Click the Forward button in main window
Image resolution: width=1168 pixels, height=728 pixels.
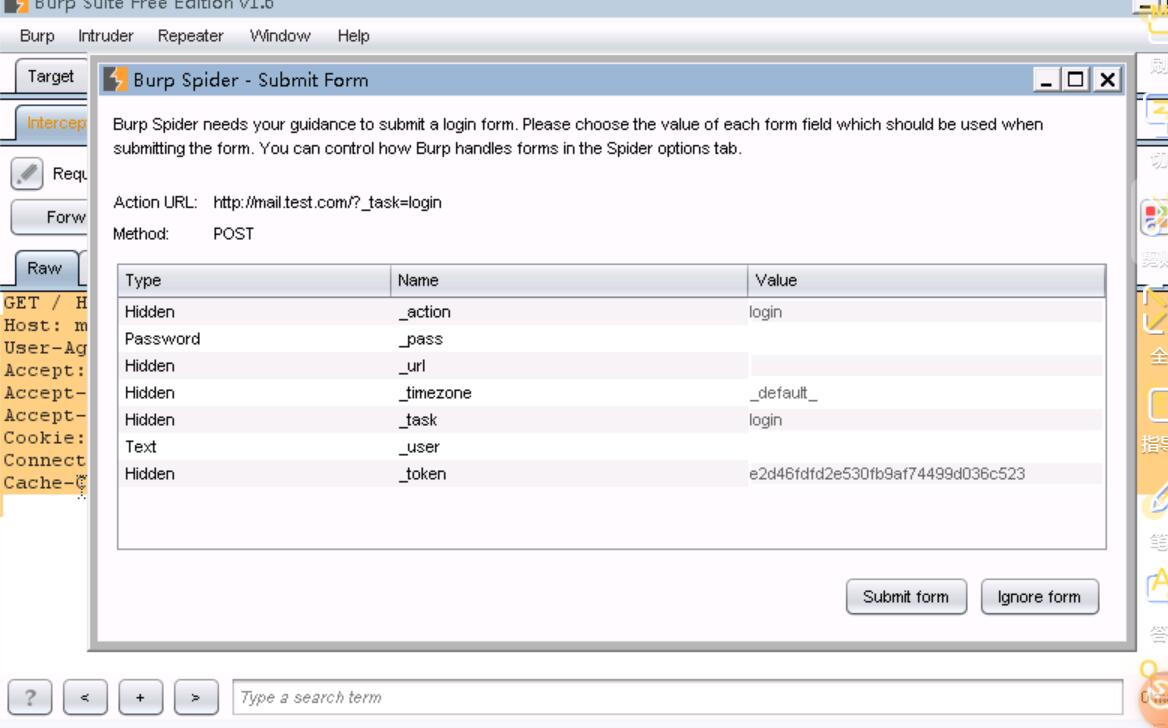50,218
